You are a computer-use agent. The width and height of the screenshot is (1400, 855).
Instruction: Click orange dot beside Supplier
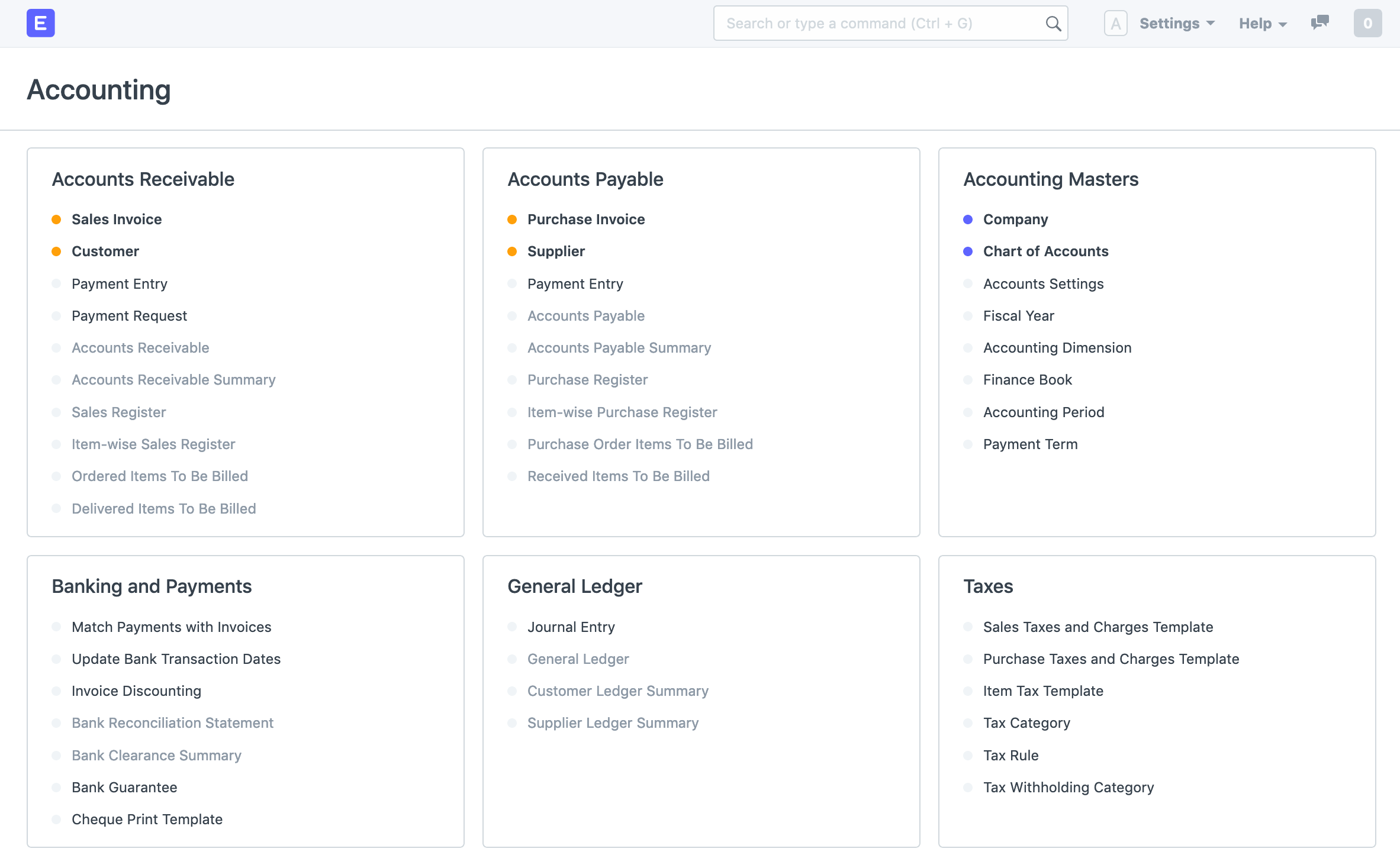(512, 251)
